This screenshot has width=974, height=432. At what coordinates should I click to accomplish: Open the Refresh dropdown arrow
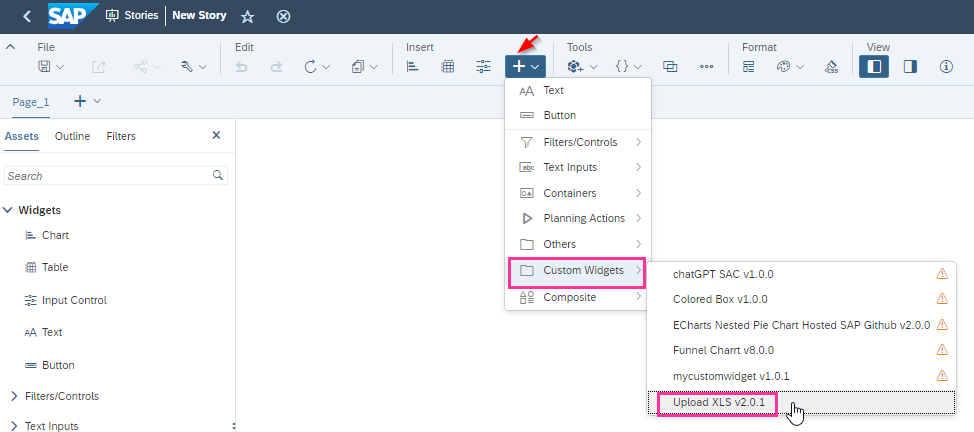(326, 67)
